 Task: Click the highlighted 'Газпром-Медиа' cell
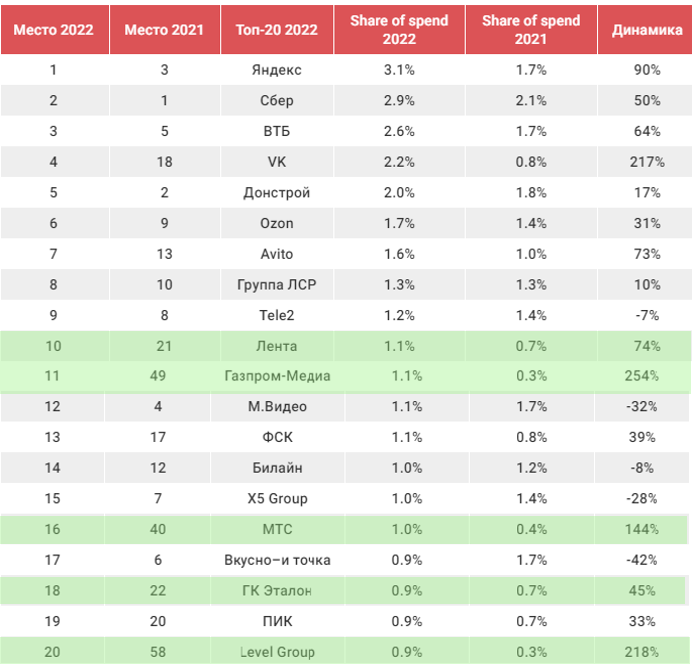[277, 376]
